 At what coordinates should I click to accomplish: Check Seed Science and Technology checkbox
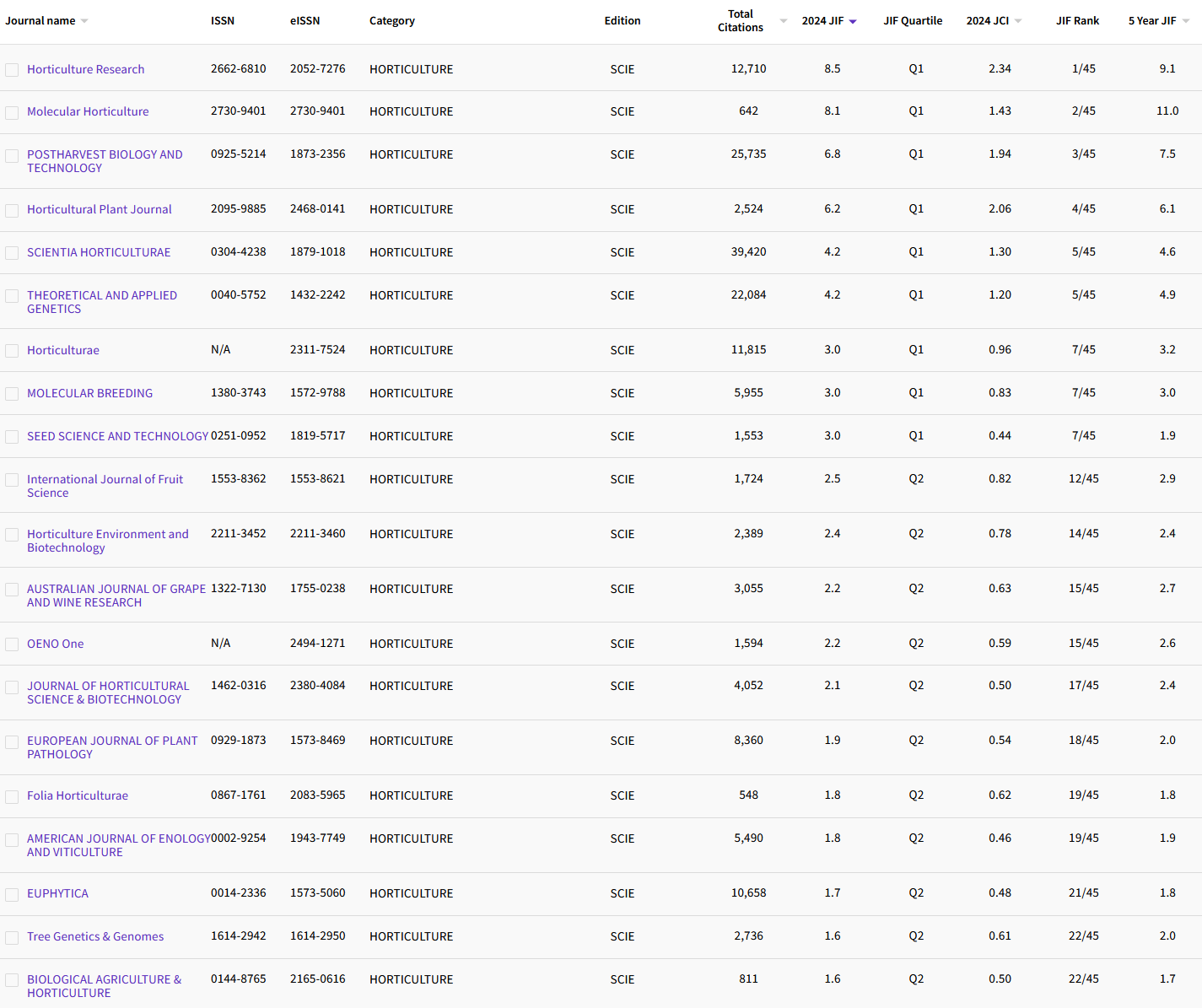click(12, 437)
